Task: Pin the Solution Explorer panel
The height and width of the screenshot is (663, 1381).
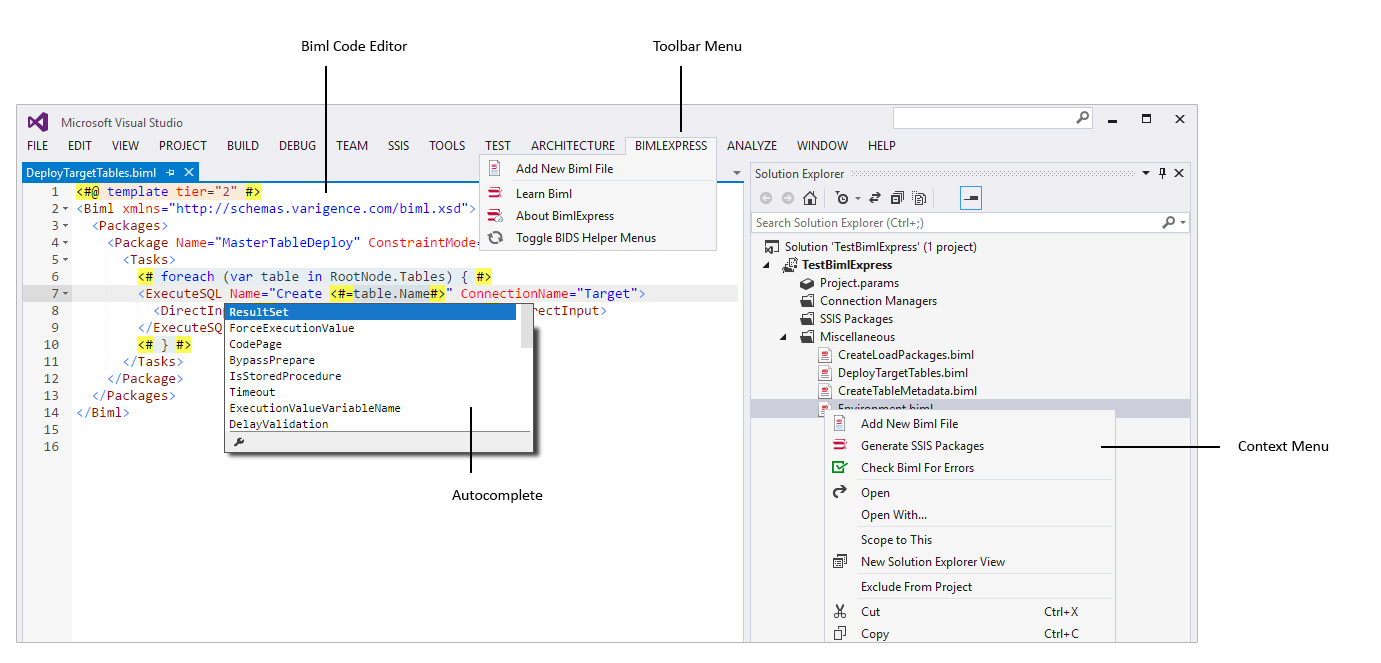Action: (1161, 173)
